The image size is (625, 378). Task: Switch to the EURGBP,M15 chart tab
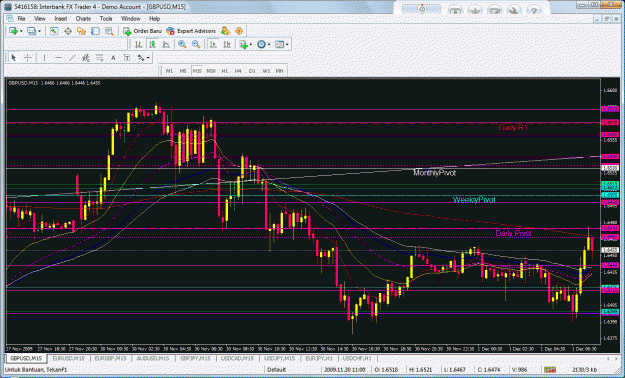click(x=110, y=358)
